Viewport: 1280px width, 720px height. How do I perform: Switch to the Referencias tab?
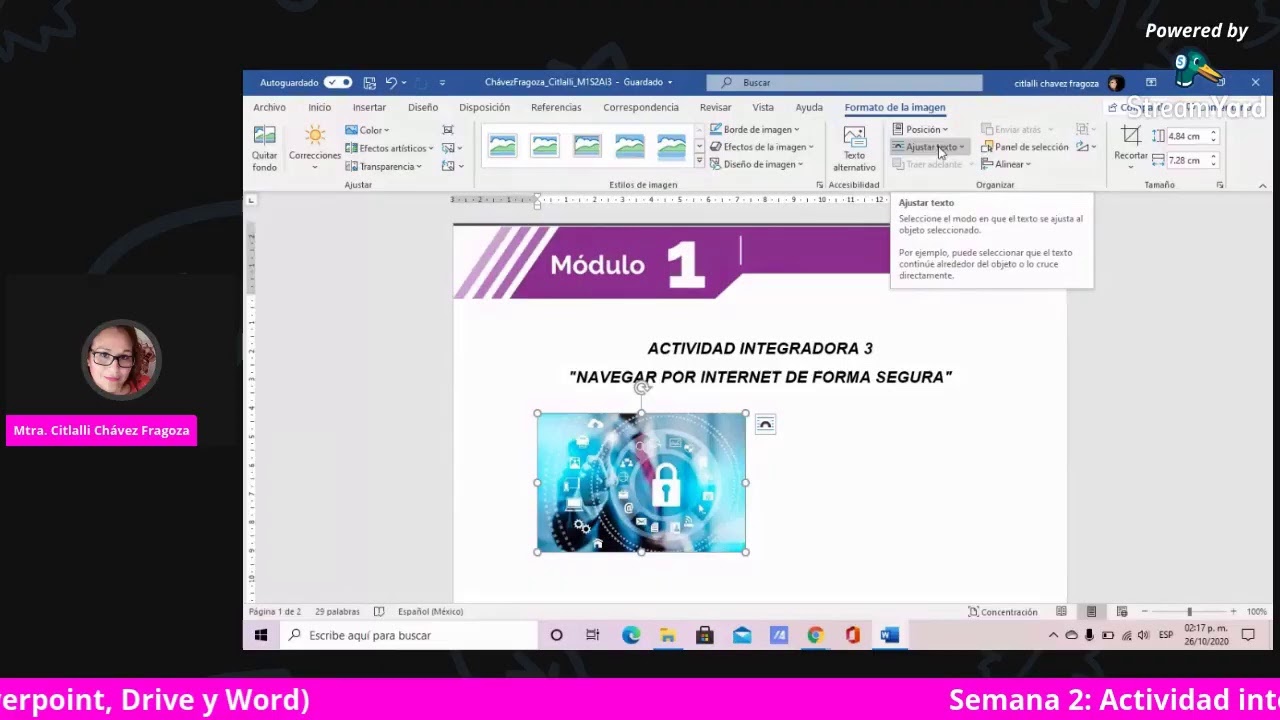(556, 107)
